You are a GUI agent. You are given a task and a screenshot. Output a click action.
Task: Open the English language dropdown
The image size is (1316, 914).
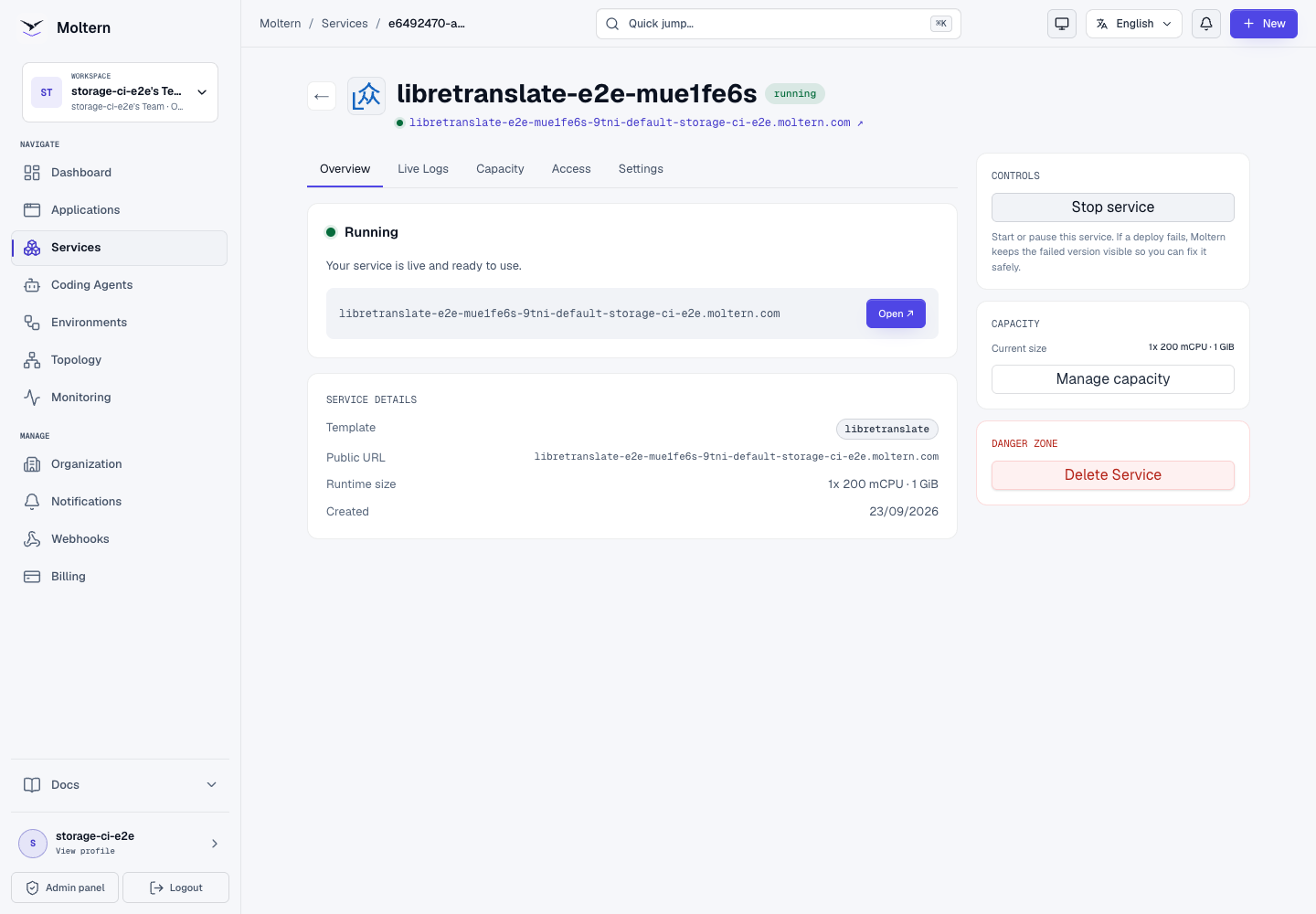click(x=1134, y=24)
